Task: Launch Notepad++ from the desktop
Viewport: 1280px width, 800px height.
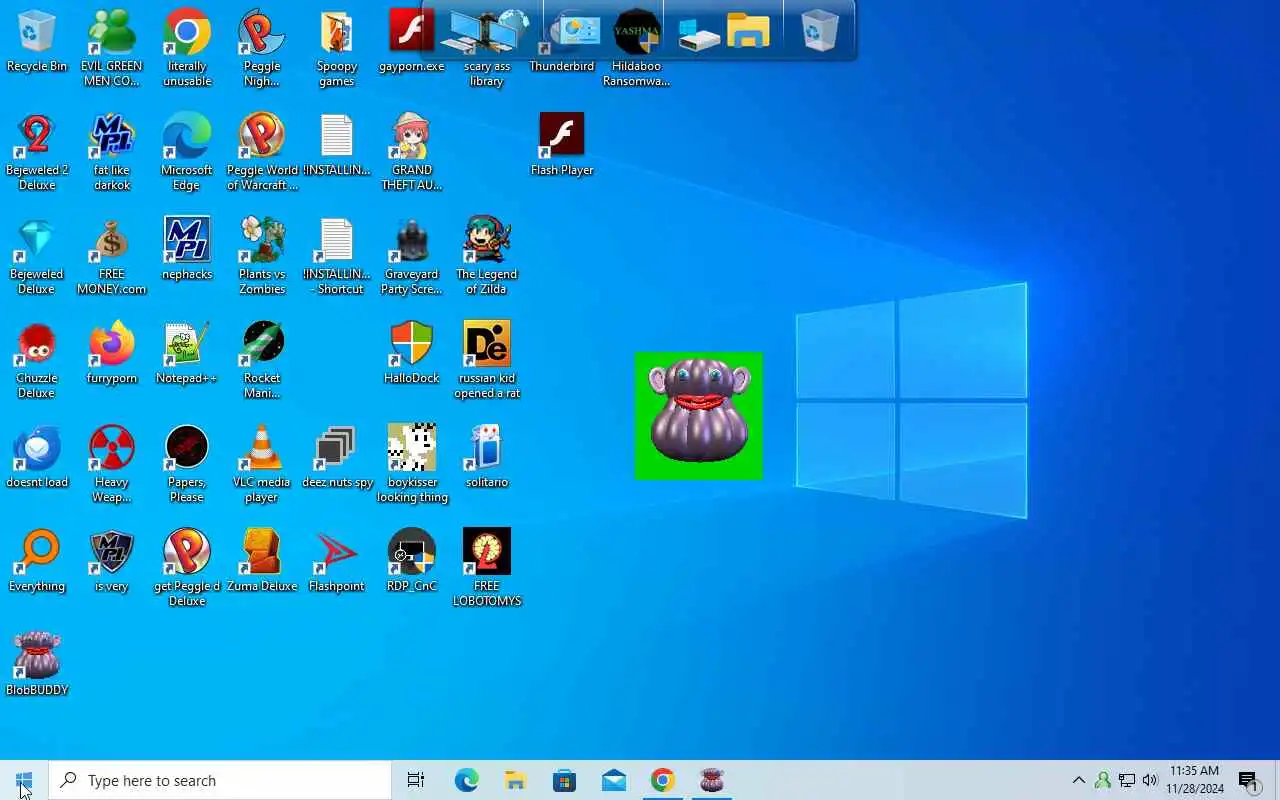Action: [187, 353]
